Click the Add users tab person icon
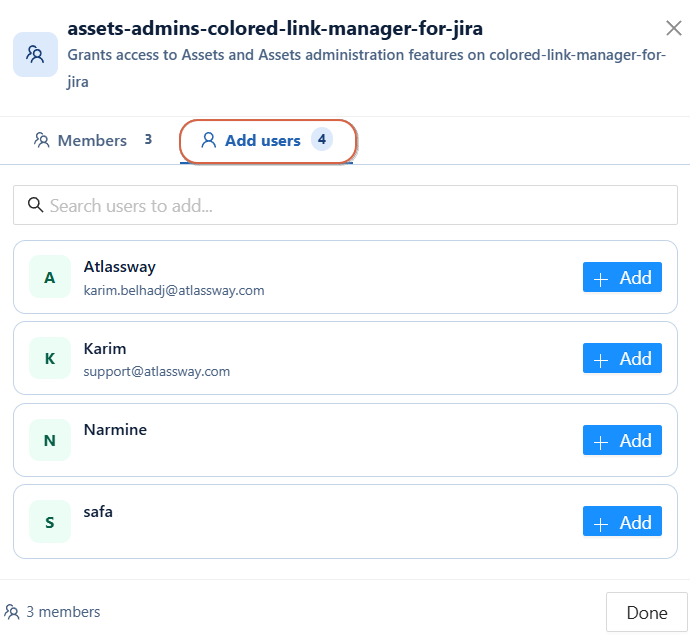Image resolution: width=690 pixels, height=637 pixels. (208, 140)
